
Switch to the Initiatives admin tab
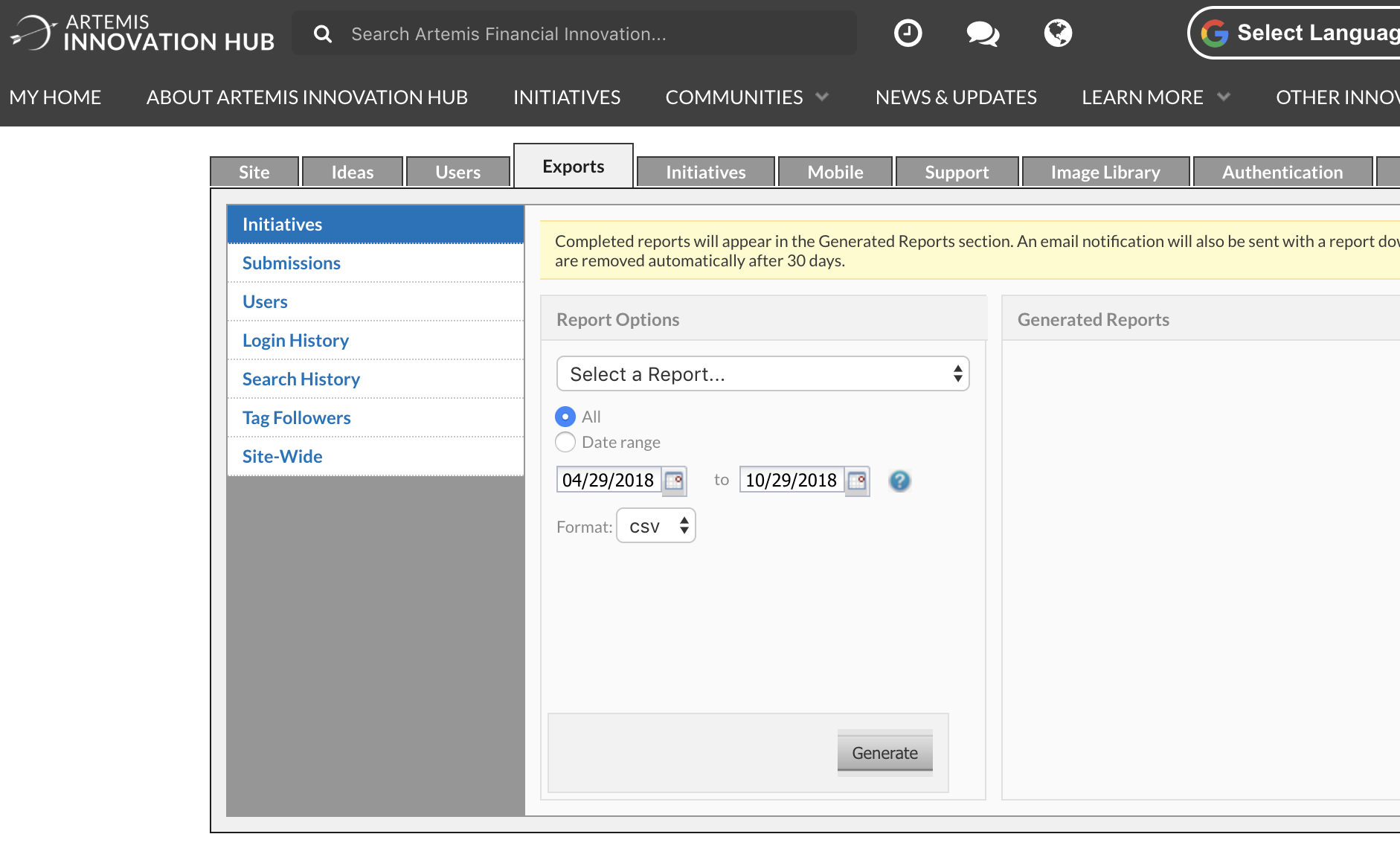click(x=706, y=172)
